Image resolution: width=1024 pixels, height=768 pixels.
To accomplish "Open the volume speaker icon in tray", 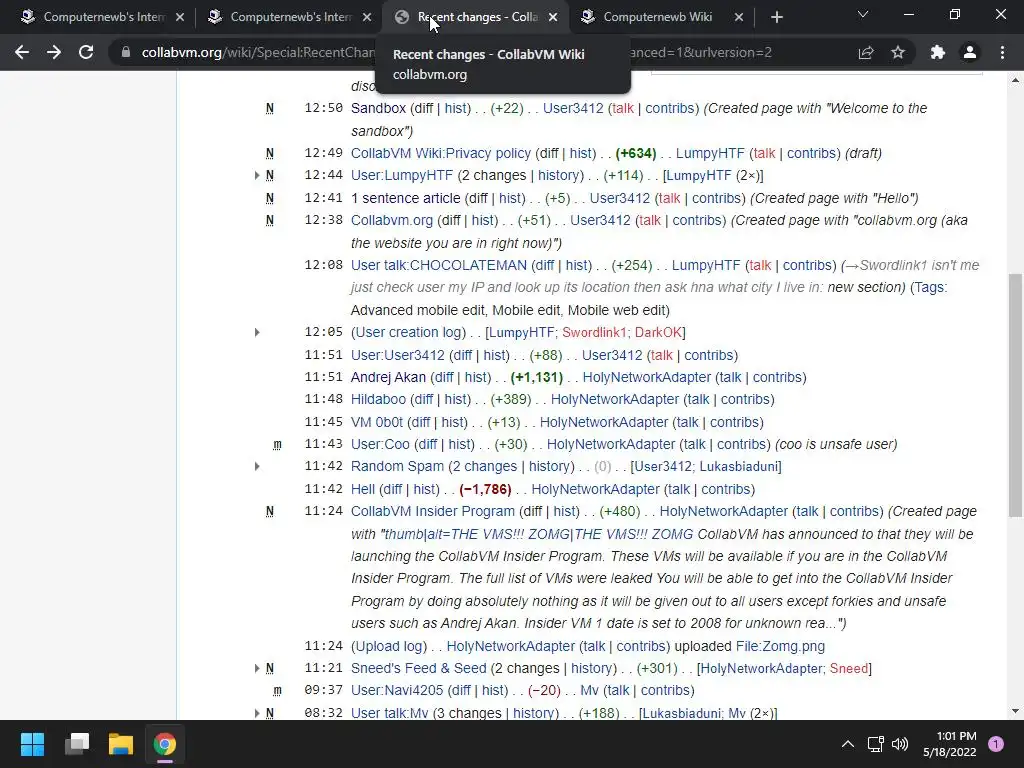I will pyautogui.click(x=900, y=744).
